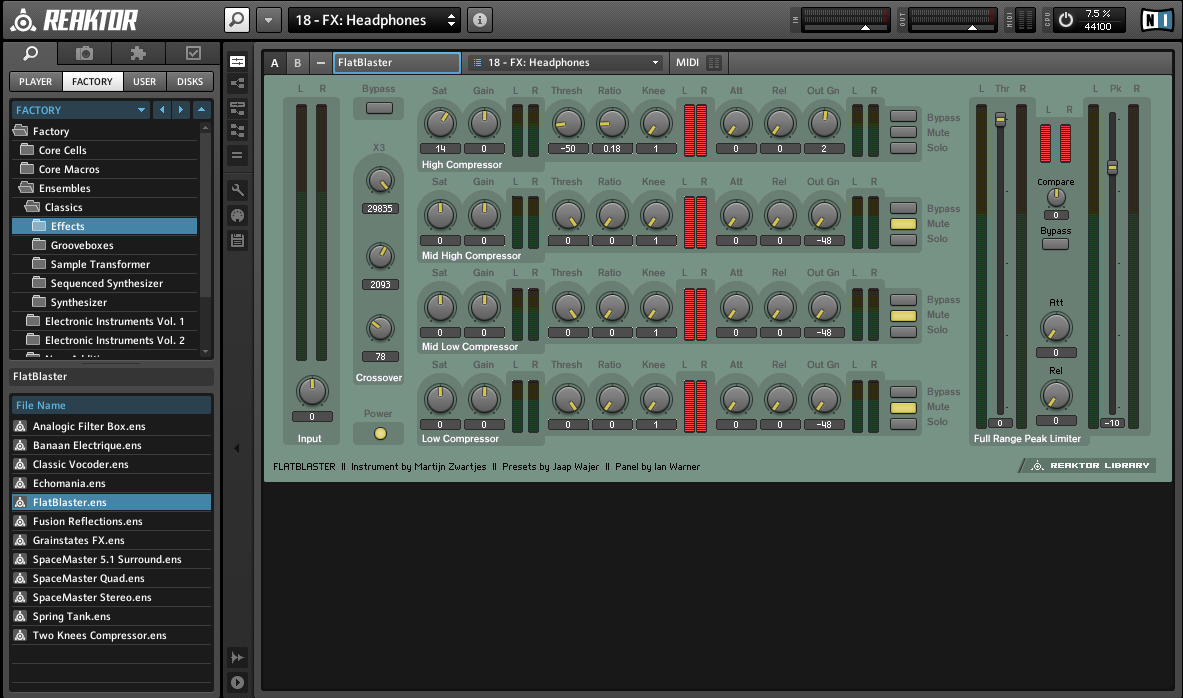Load Two Knees Compressor.ens from the list
Screen dimensions: 1183x698
point(111,635)
